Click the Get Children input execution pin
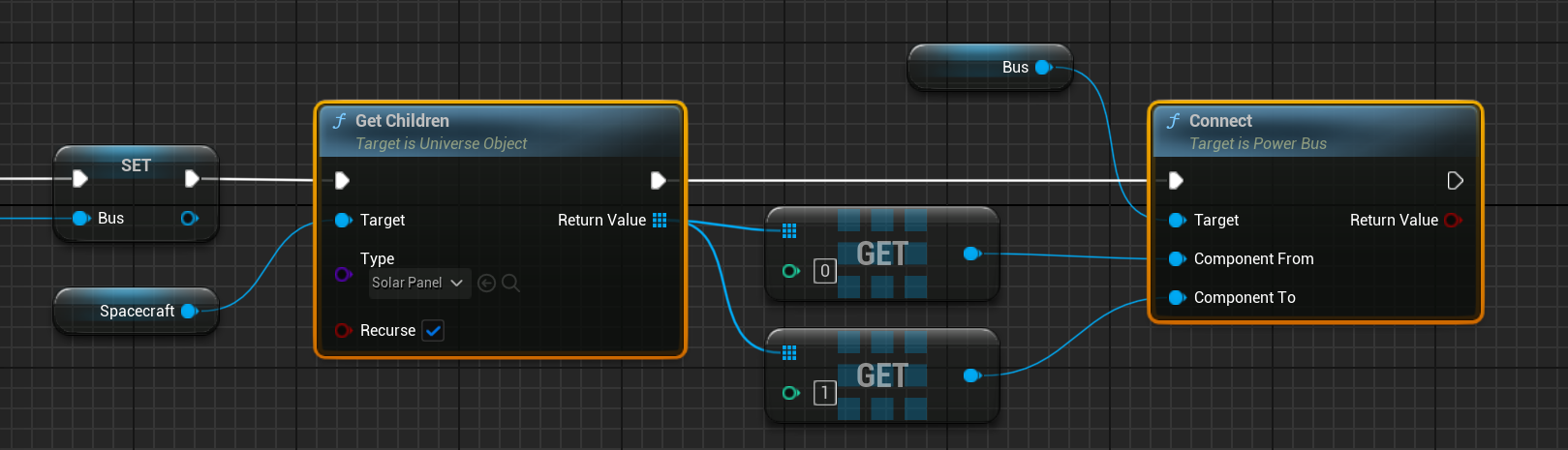Screen dimensions: 1568x450 coord(342,181)
